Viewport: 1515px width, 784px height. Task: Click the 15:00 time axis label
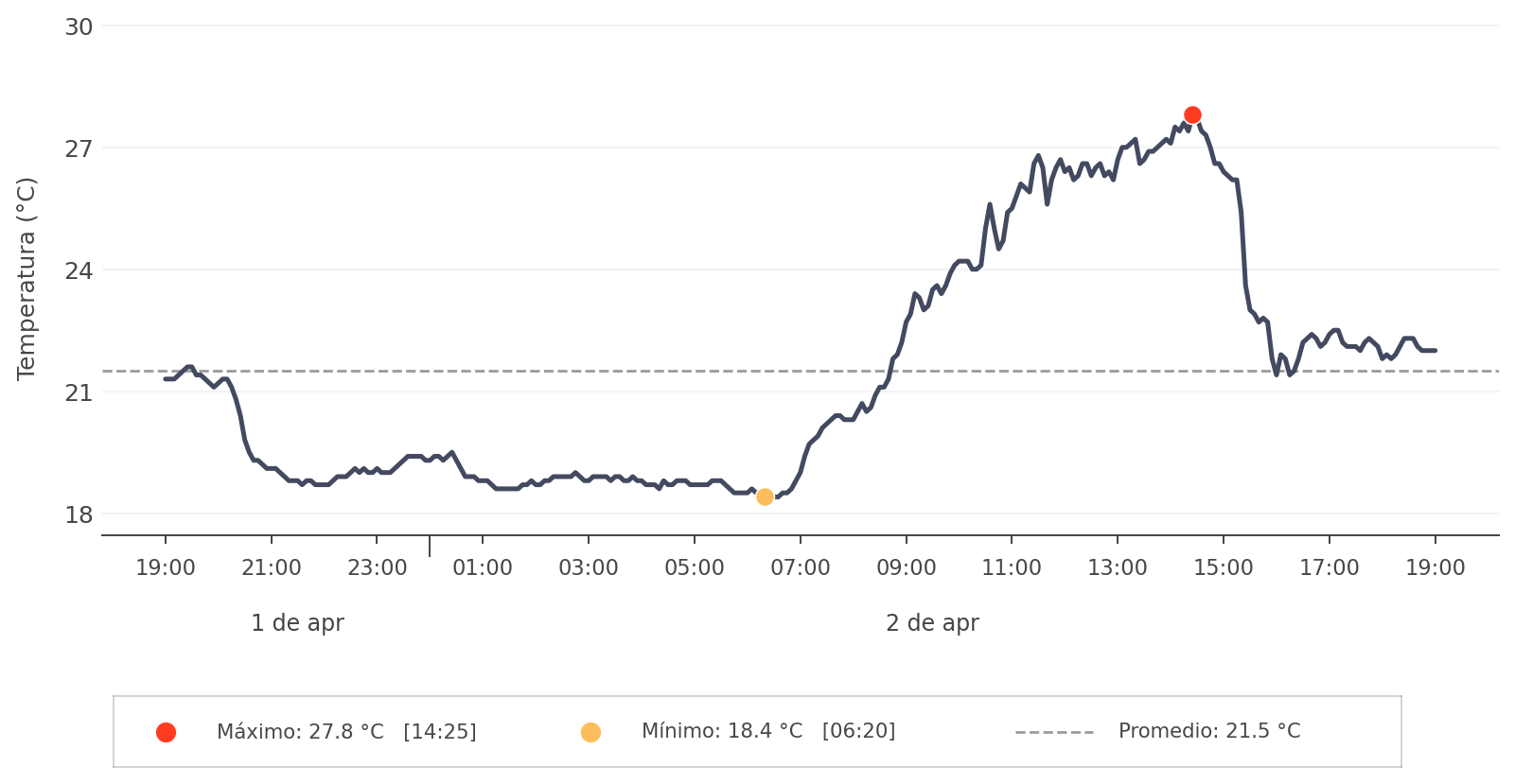tap(1224, 568)
